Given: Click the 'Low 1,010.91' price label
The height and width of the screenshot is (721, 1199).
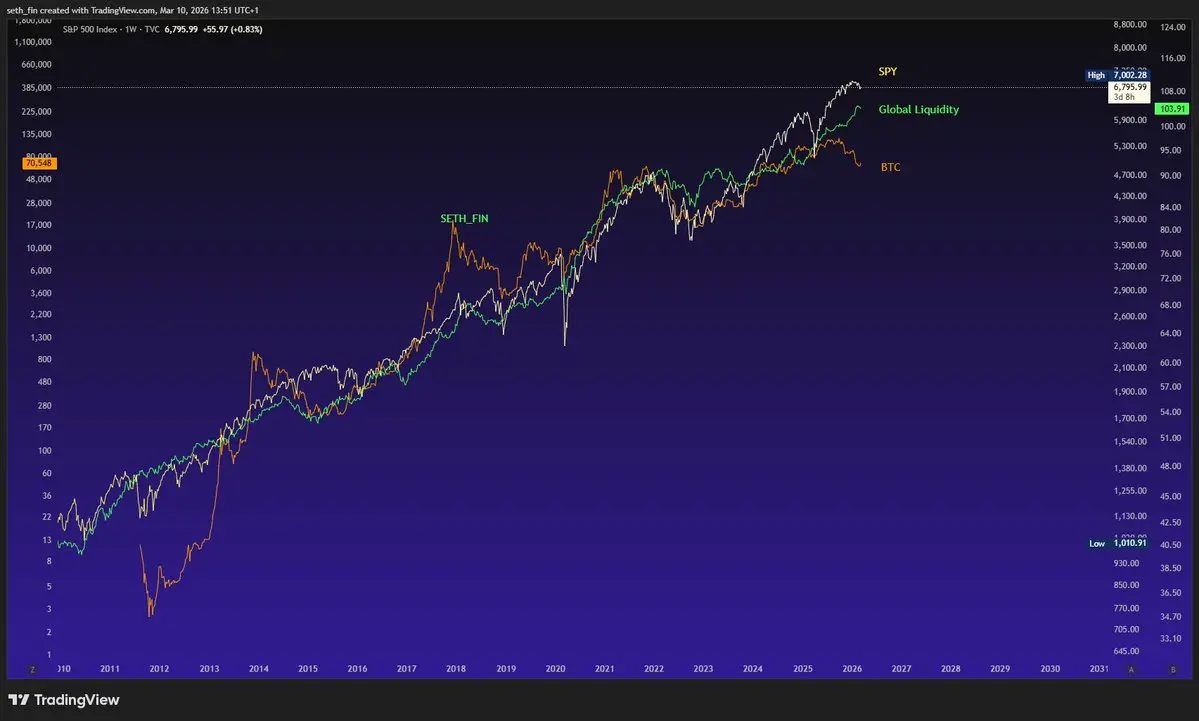Looking at the screenshot, I should [x=1118, y=543].
